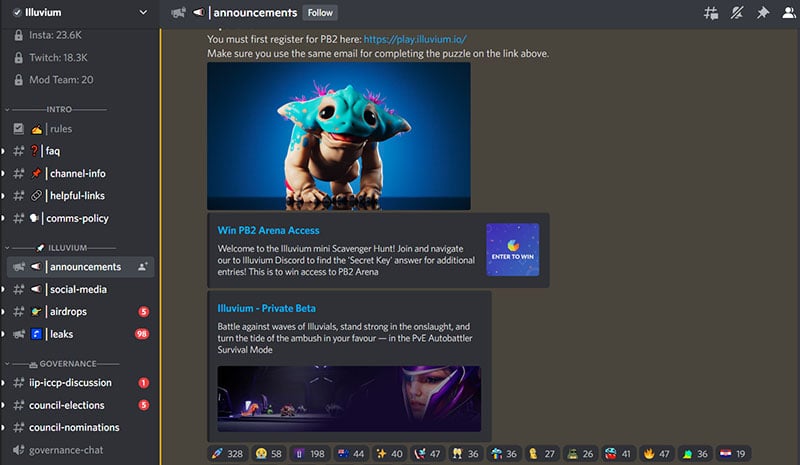Open the social-media channel
This screenshot has height=465, width=800.
point(79,289)
